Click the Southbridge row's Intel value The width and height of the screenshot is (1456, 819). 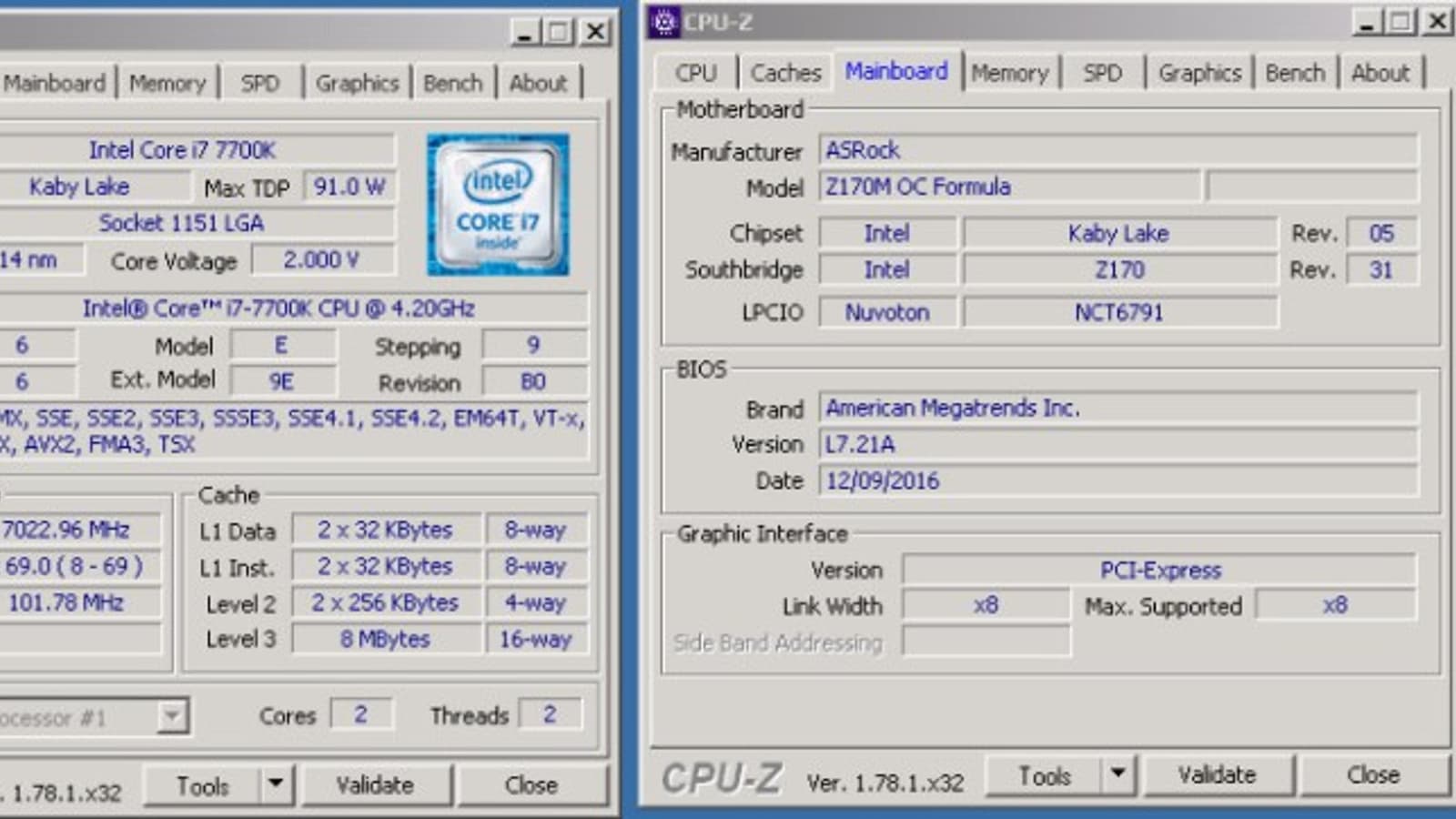(887, 269)
